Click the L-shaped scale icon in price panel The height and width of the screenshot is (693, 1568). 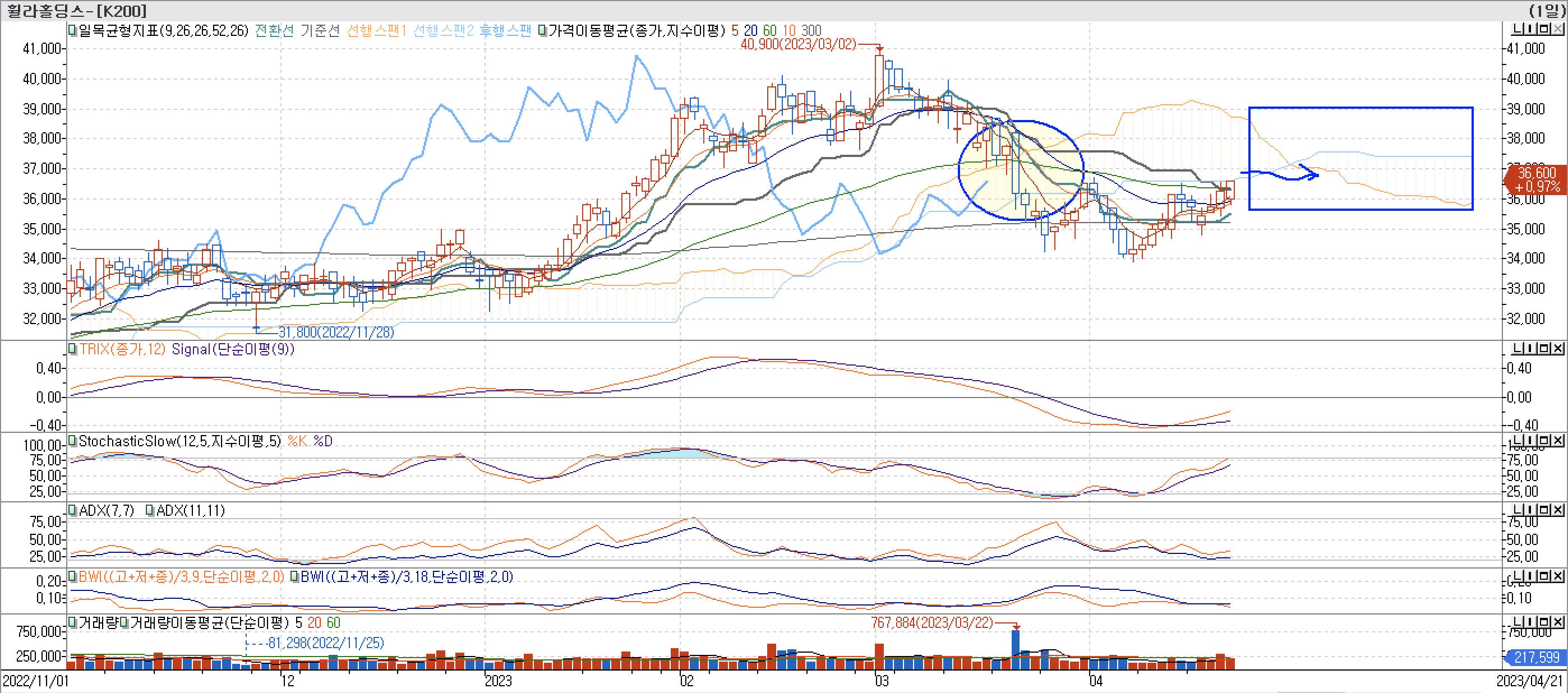coord(1518,29)
